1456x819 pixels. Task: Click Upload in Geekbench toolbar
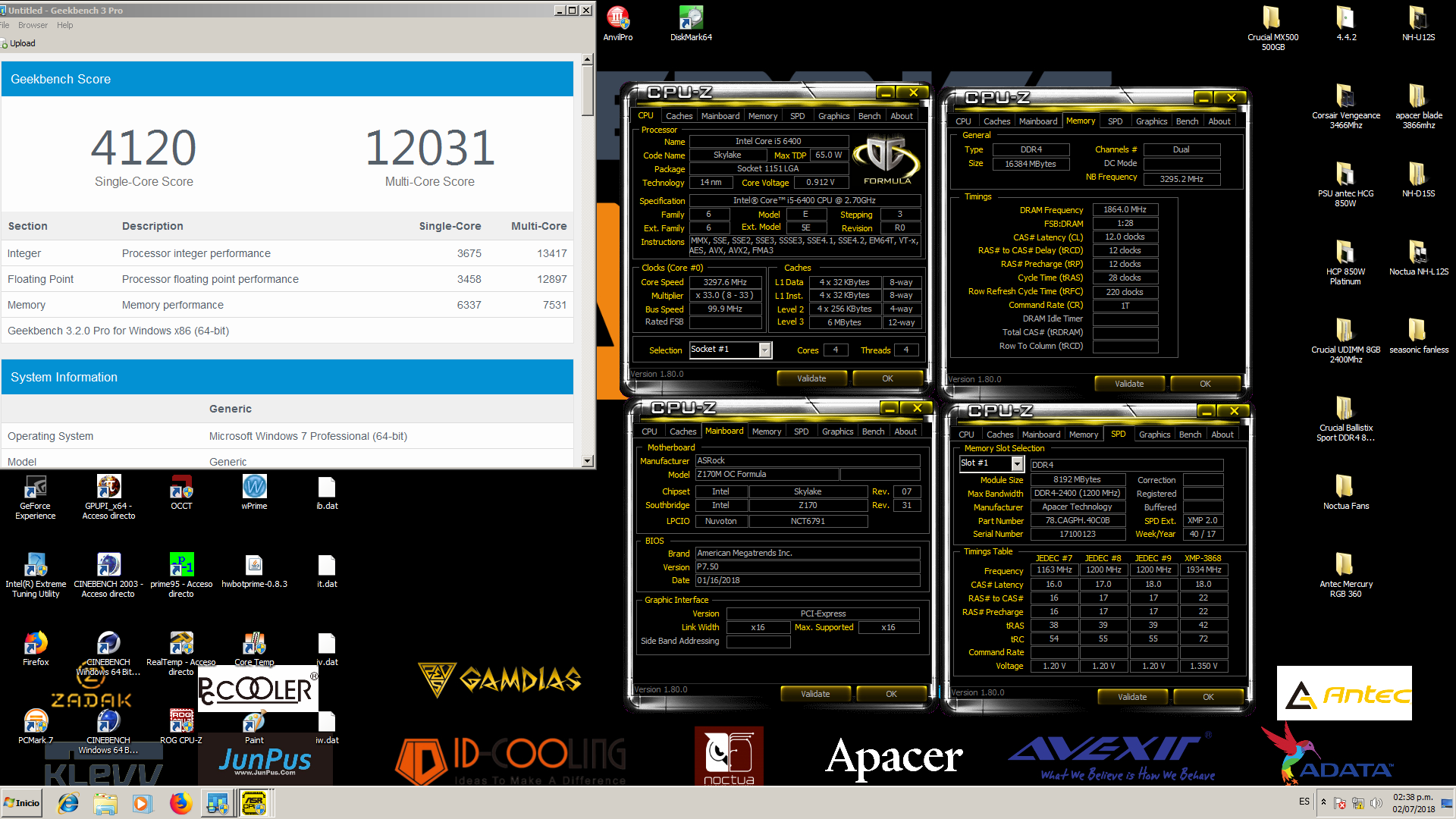17,43
